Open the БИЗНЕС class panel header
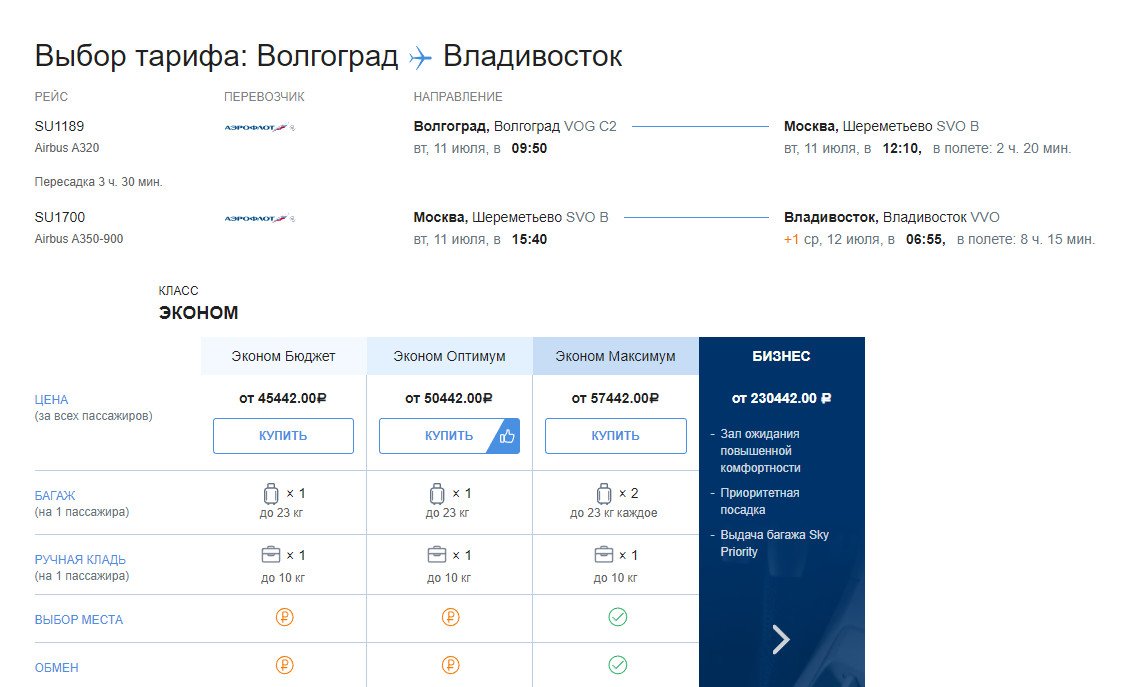The width and height of the screenshot is (1148, 687). tap(781, 356)
